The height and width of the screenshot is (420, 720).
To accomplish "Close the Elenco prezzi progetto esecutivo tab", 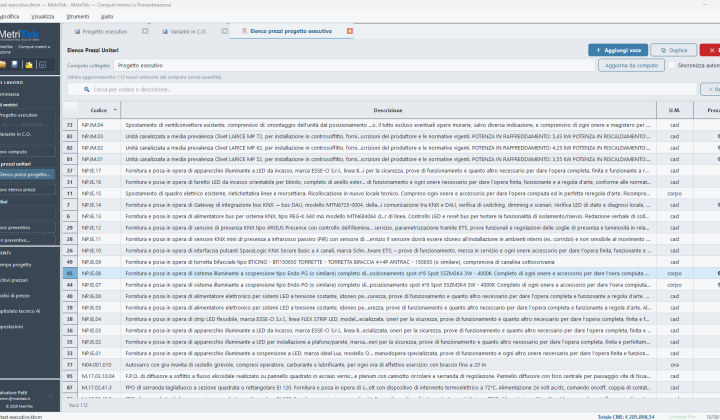I will coord(350,31).
